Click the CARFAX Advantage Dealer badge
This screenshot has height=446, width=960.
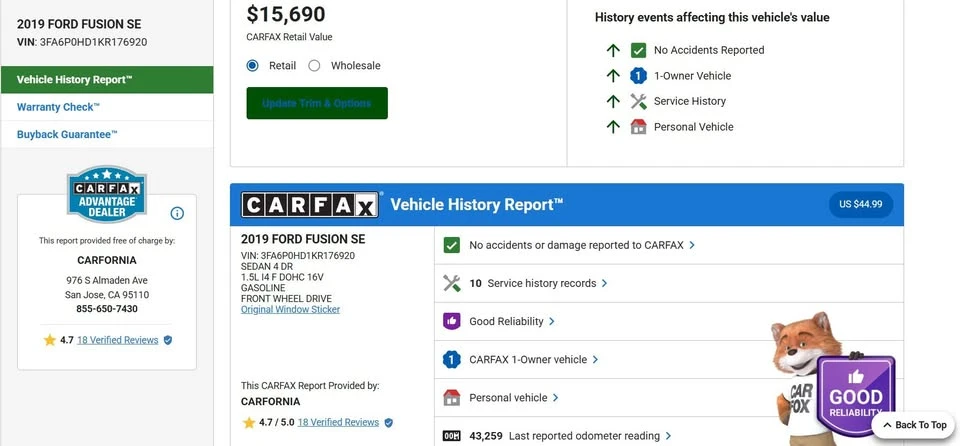pyautogui.click(x=107, y=194)
